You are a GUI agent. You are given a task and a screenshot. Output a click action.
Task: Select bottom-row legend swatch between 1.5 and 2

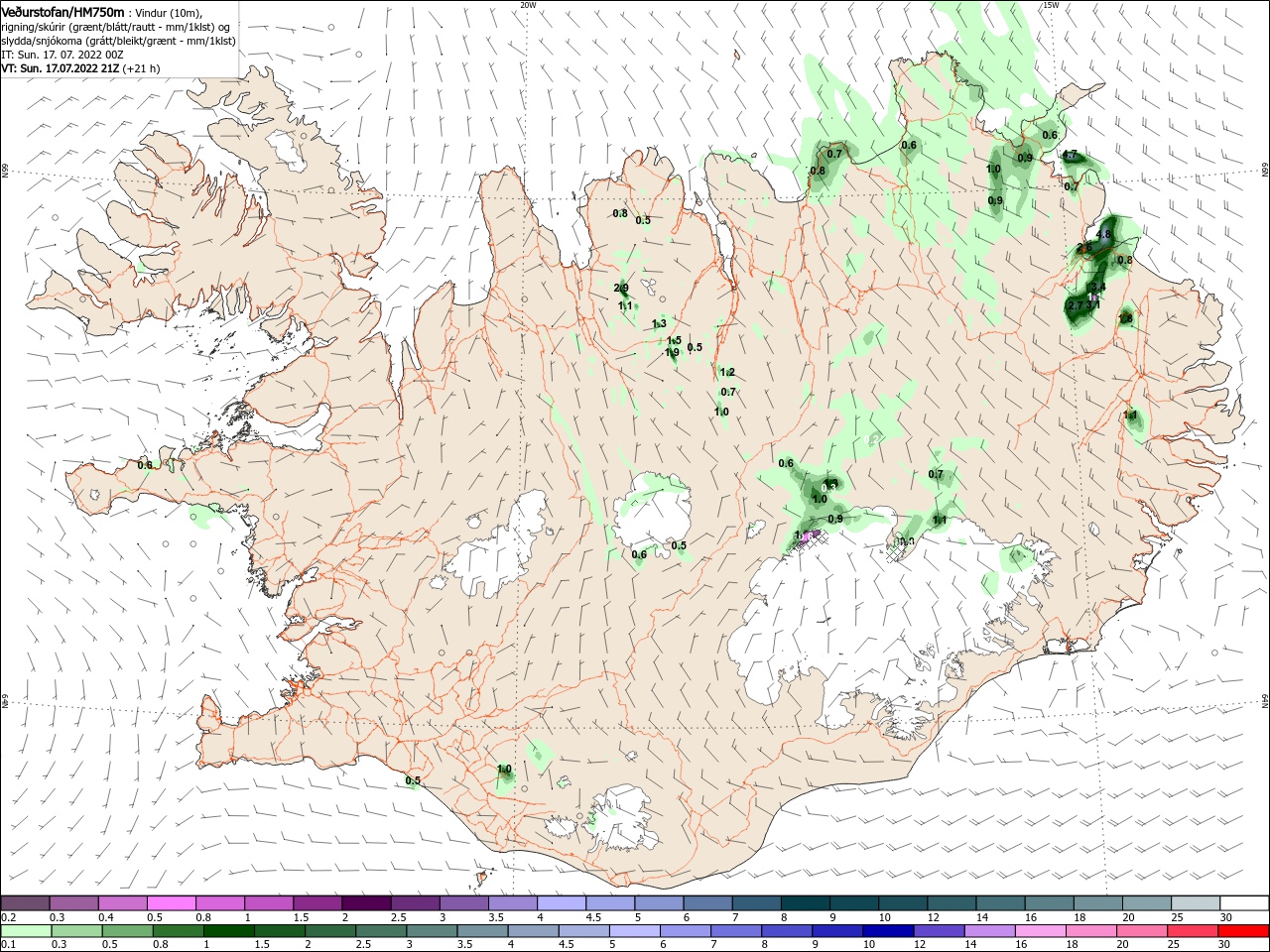click(x=279, y=931)
